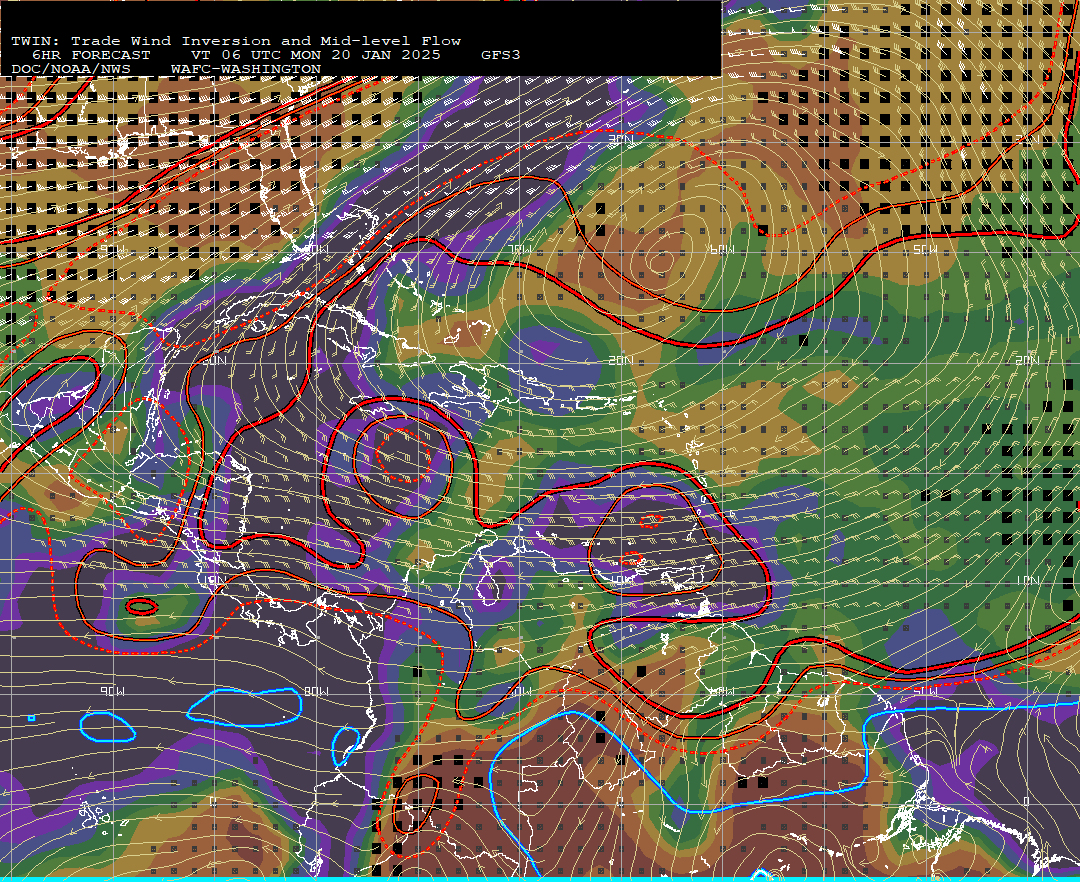Click the "20N" label between 70W and 60W
This screenshot has width=1080, height=882.
tap(621, 361)
